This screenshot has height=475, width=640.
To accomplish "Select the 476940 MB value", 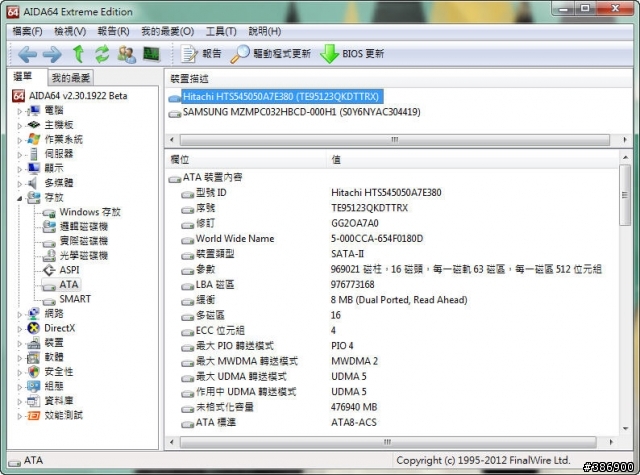I will (354, 407).
